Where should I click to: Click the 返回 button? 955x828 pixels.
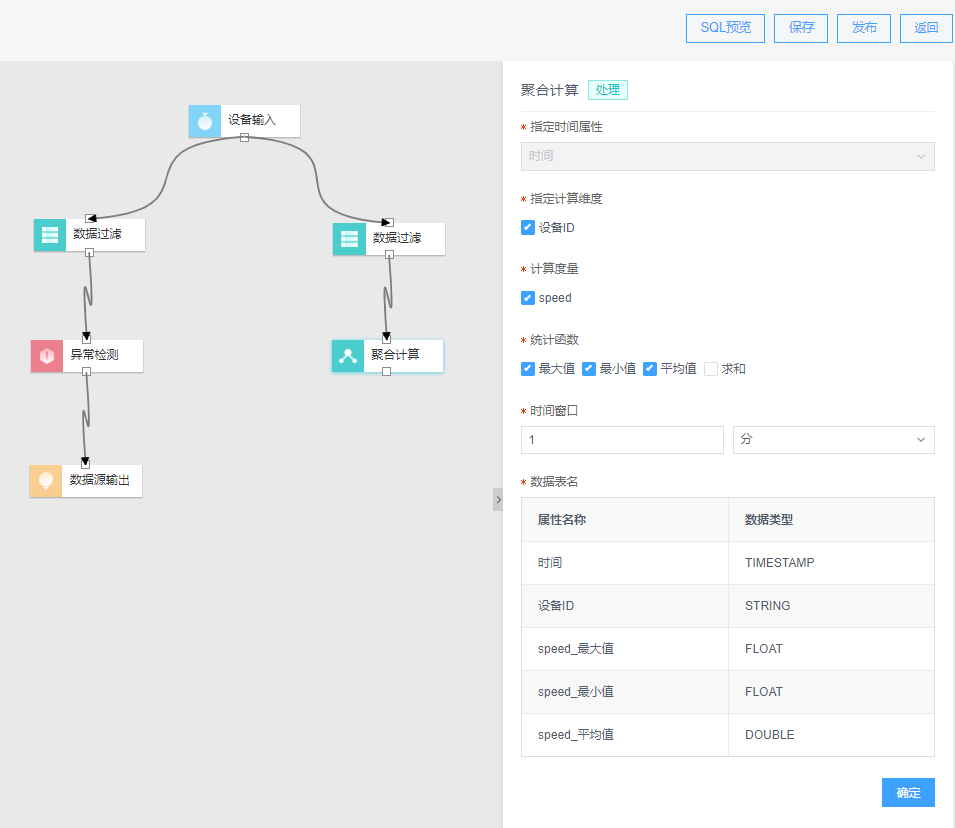click(x=926, y=28)
